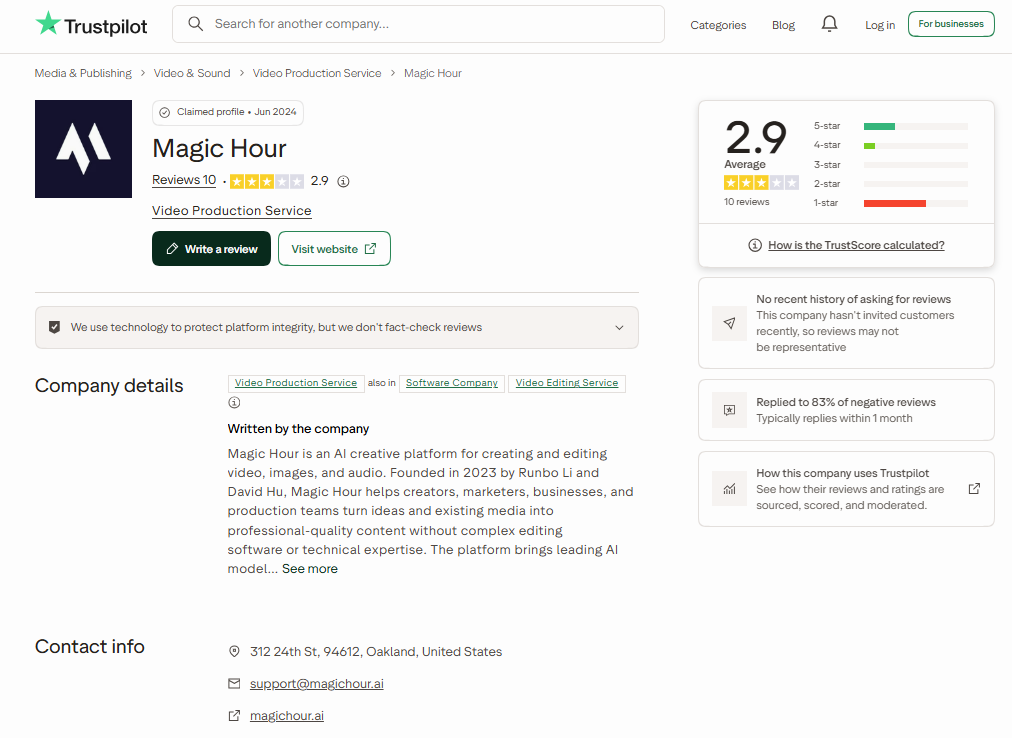The image size is (1012, 738).
Task: Click the location pin icon near the address
Action: (x=234, y=651)
